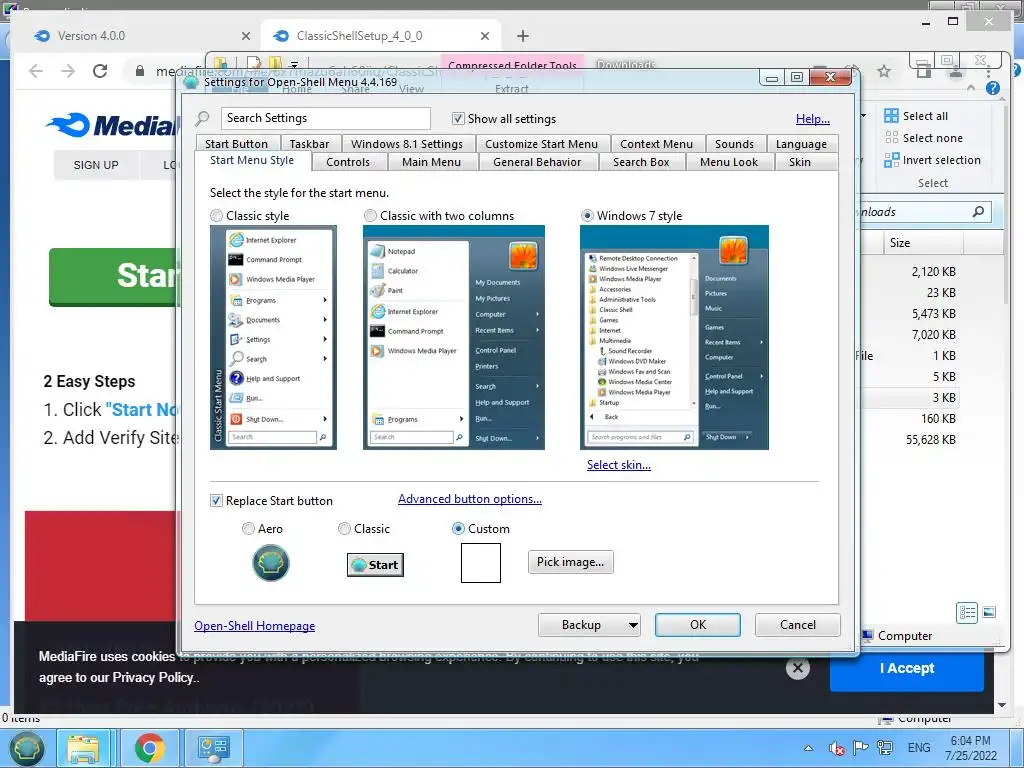Click the OK button

698,625
